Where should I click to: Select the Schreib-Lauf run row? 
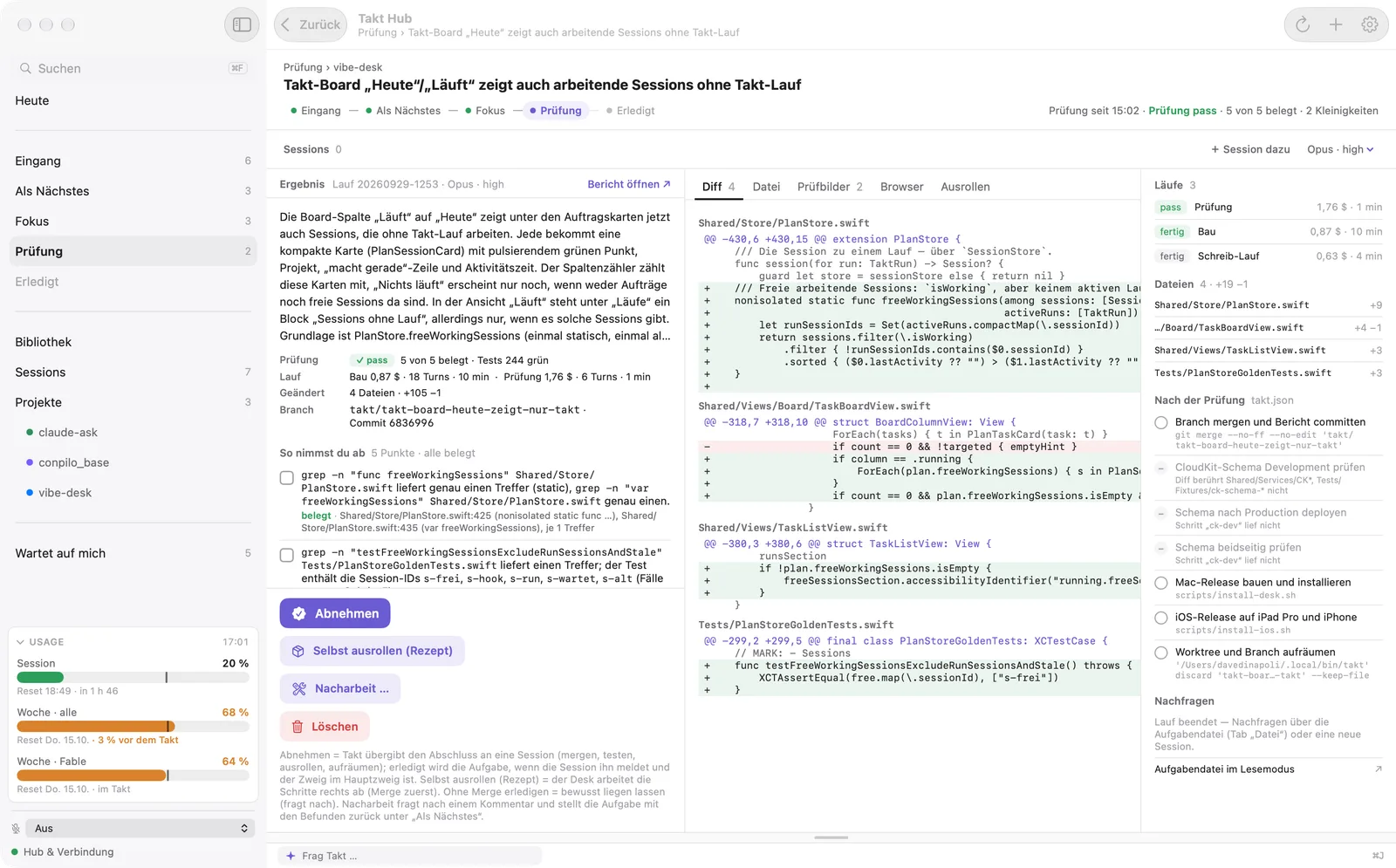click(1268, 256)
